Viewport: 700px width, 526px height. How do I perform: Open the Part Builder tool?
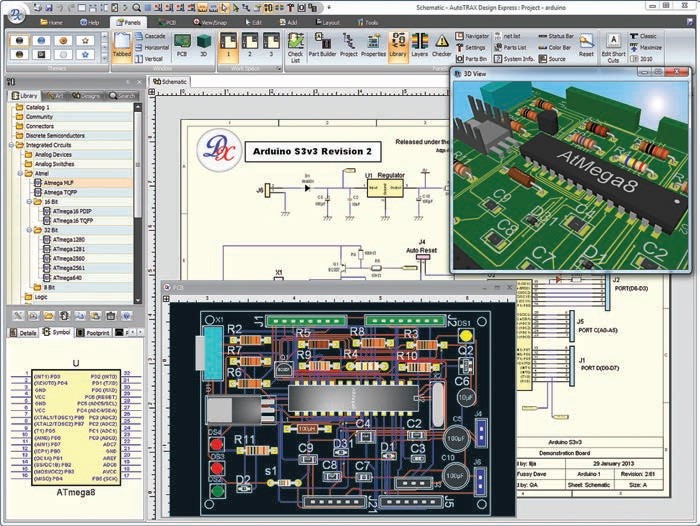coord(321,45)
